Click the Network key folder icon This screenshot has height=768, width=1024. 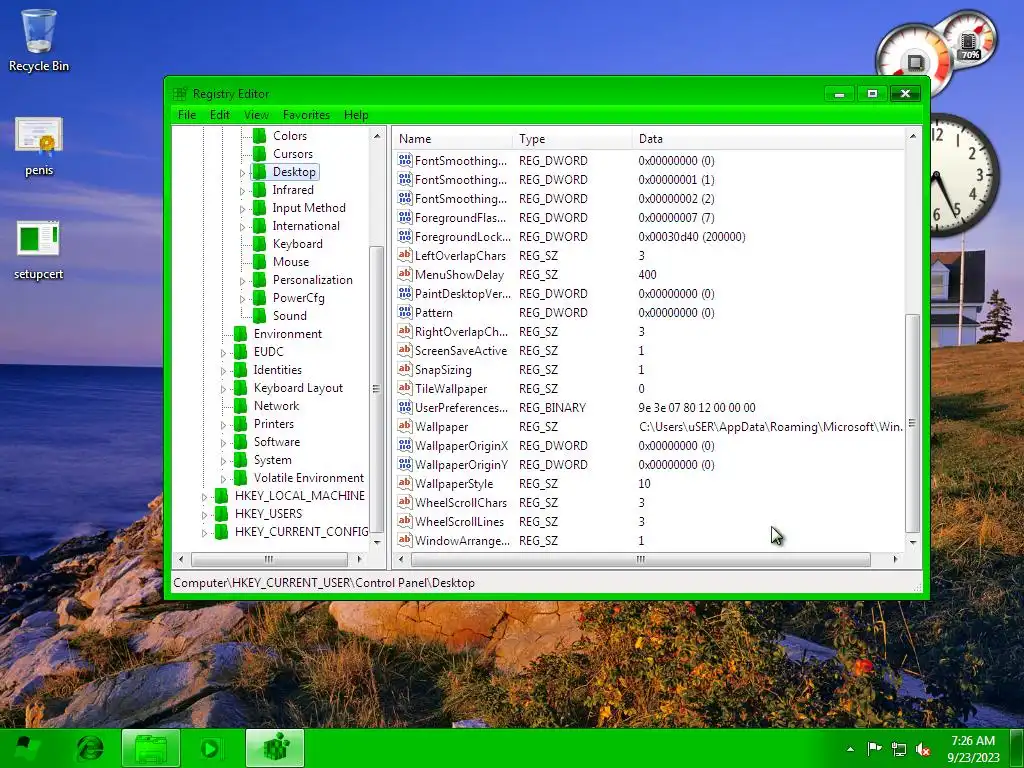coord(240,406)
